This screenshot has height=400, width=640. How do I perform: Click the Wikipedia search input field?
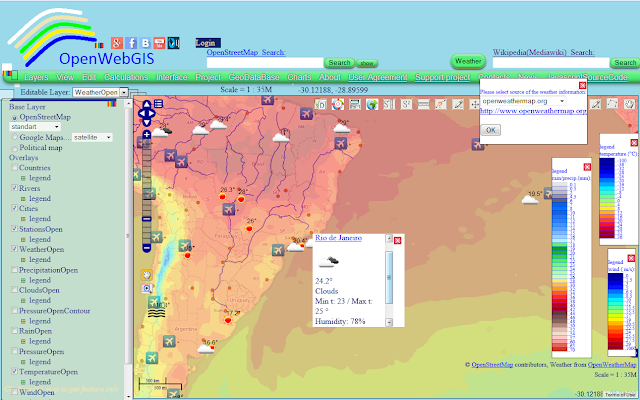pyautogui.click(x=551, y=62)
